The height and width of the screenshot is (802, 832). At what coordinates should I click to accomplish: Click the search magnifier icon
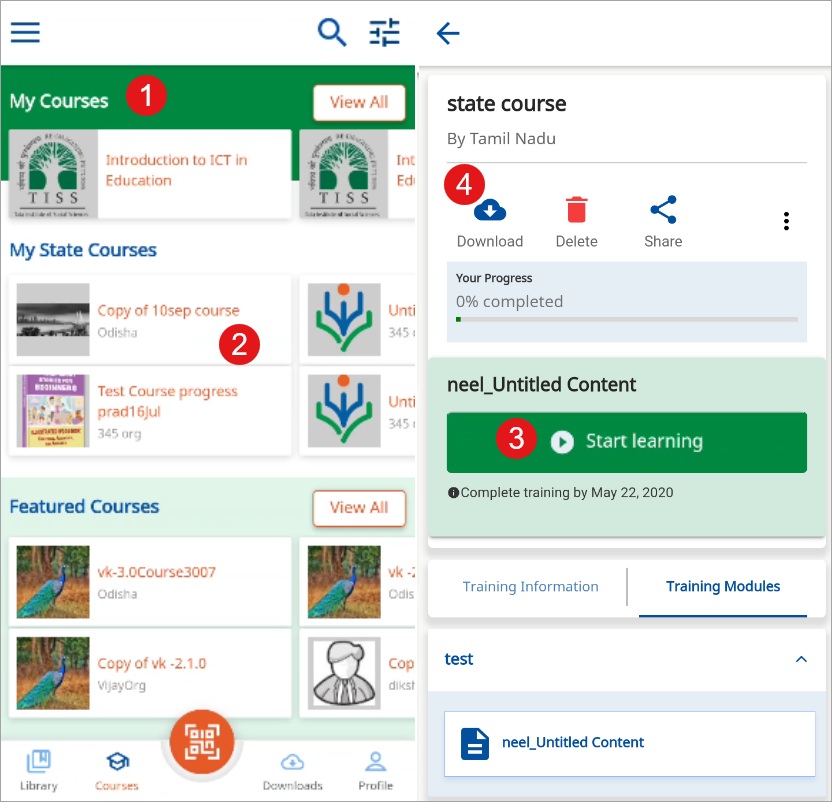pyautogui.click(x=331, y=32)
